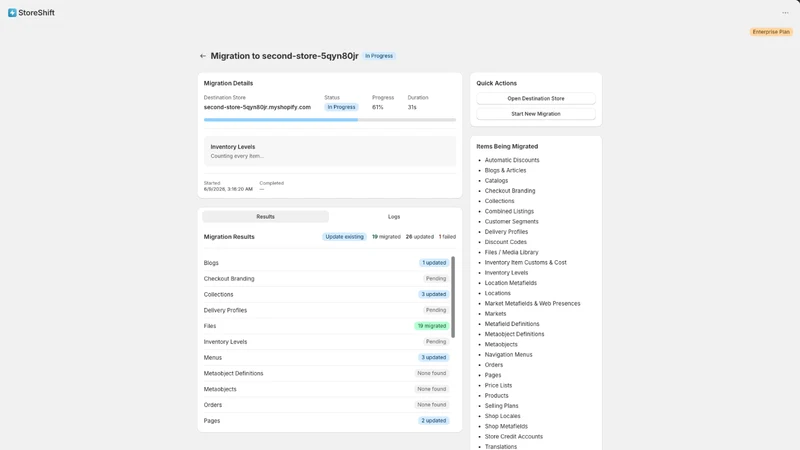Click Blogs & Articles in items list
The height and width of the screenshot is (450, 800).
[x=505, y=170]
